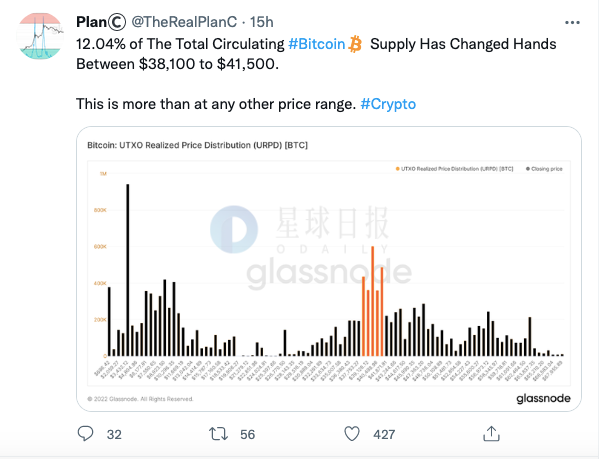Open the #Bitcoin hashtag link
The width and height of the screenshot is (599, 459).
pyautogui.click(x=317, y=44)
